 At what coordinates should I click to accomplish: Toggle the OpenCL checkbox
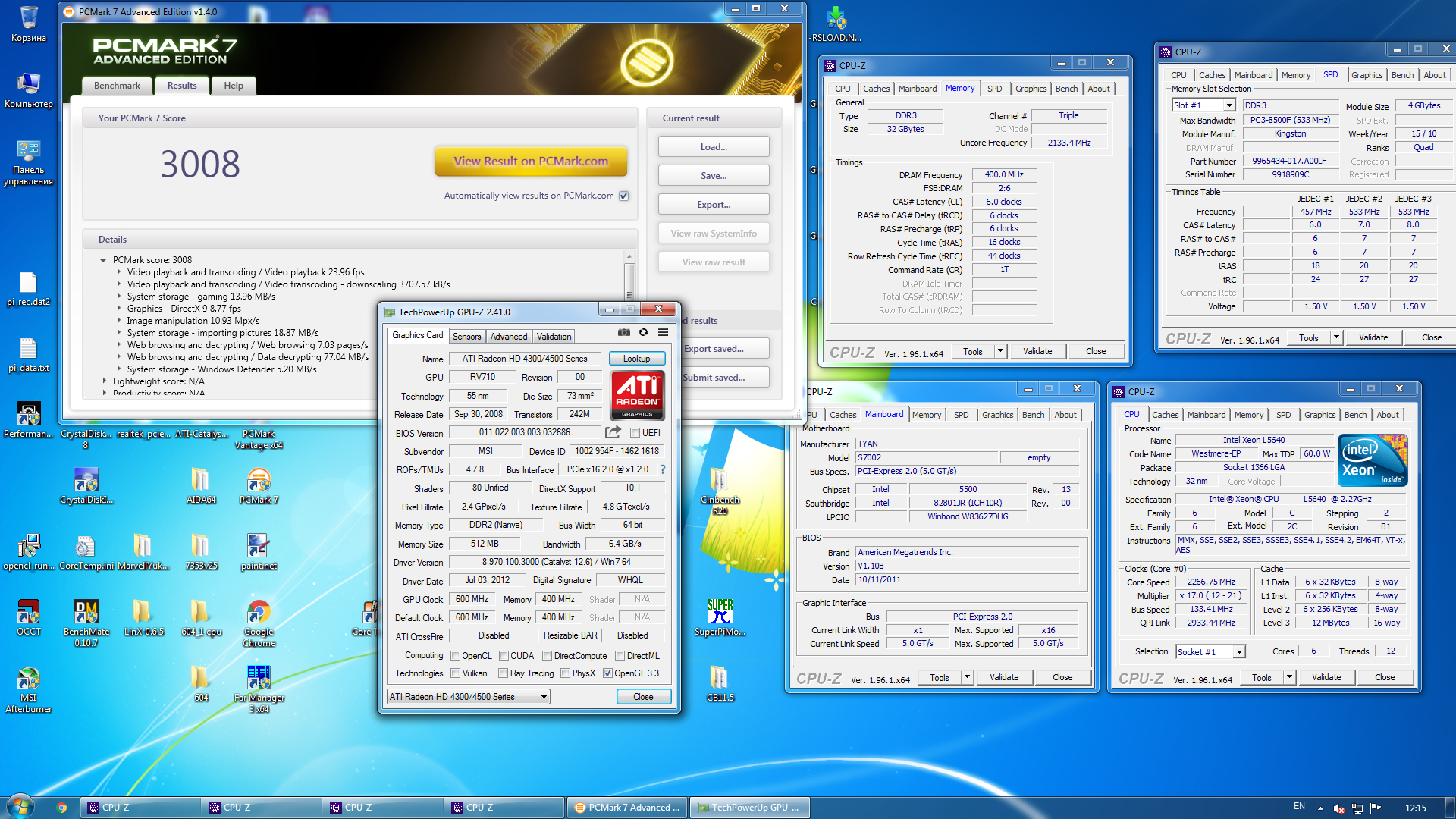click(x=456, y=656)
